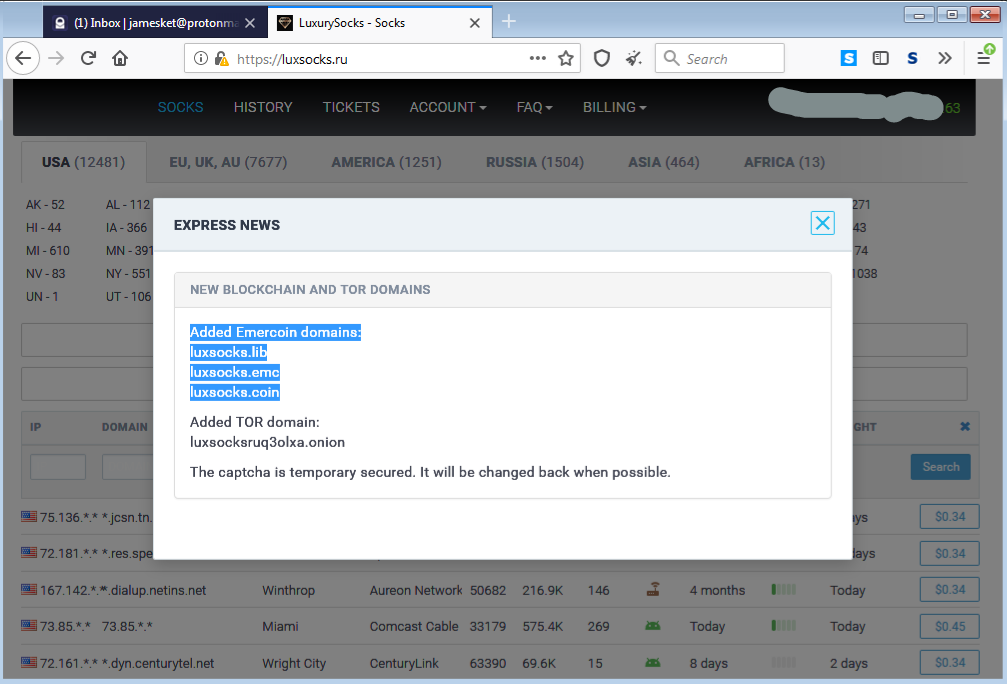This screenshot has height=684, width=1007.
Task: Filter by state UN - 1
Action: pyautogui.click(x=42, y=297)
